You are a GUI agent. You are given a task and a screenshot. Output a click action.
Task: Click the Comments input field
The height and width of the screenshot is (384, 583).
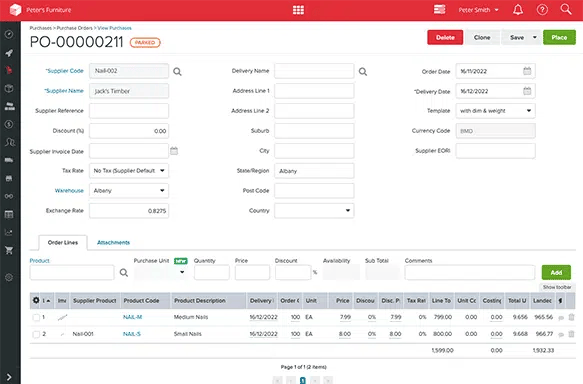[470, 272]
